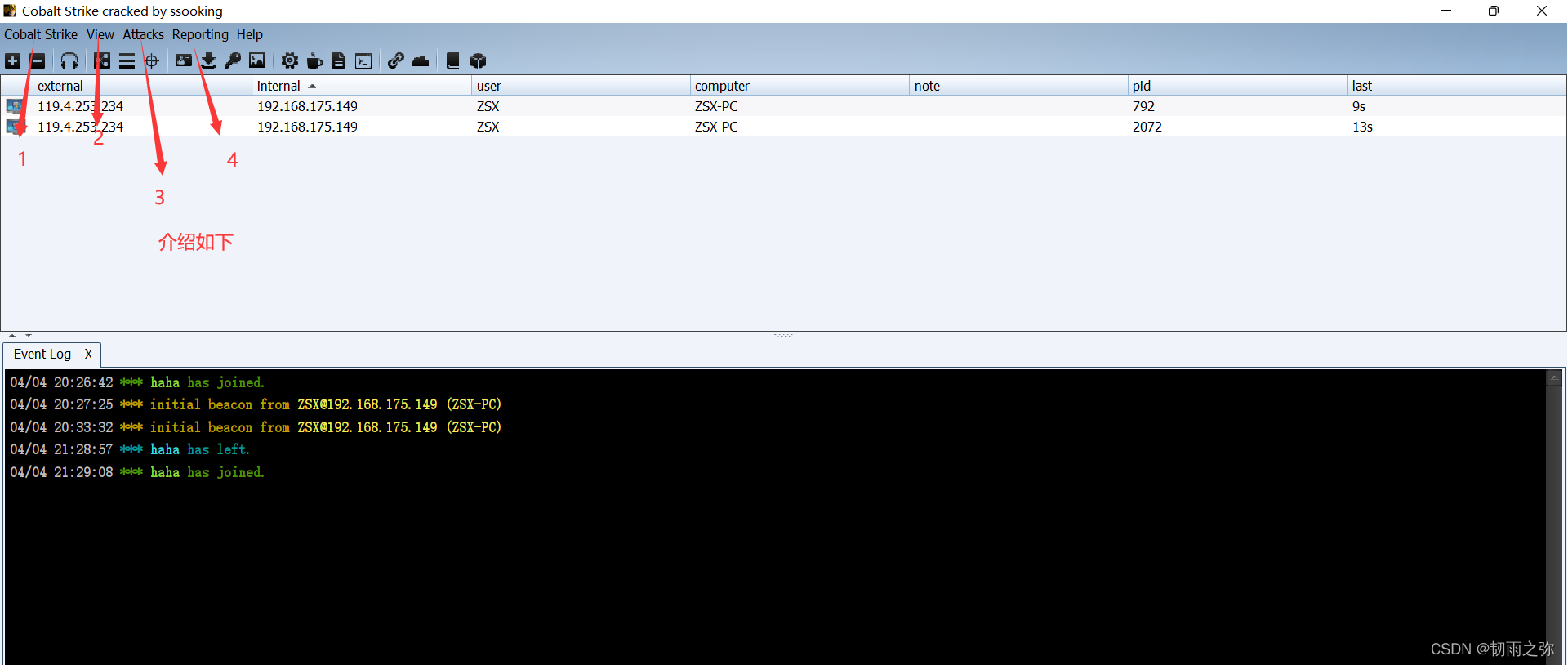Image resolution: width=1568 pixels, height=665 pixels.
Task: Click the last check-in value 13s
Action: click(1362, 127)
